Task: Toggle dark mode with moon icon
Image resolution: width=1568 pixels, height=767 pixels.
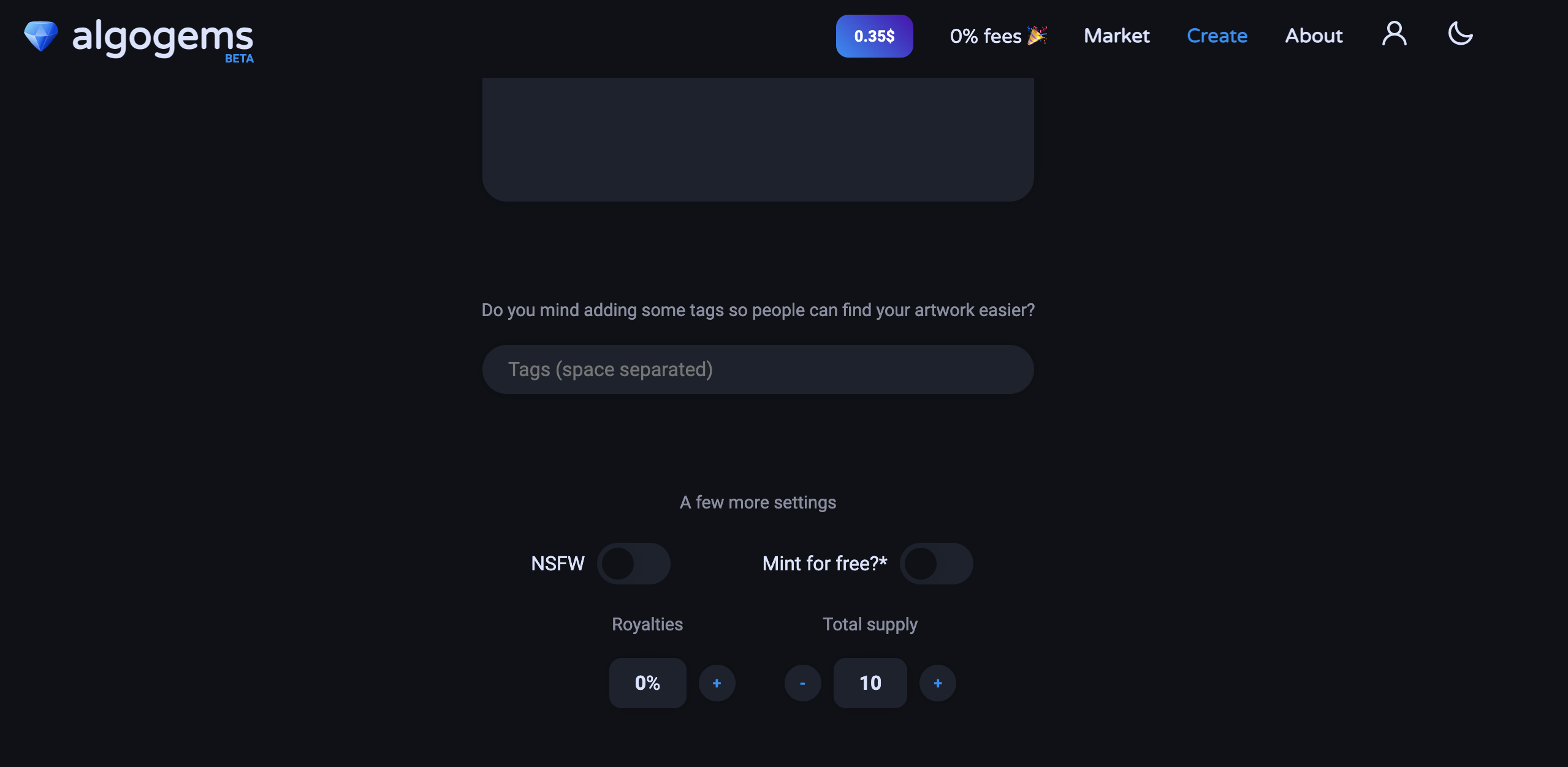Action: click(x=1460, y=34)
